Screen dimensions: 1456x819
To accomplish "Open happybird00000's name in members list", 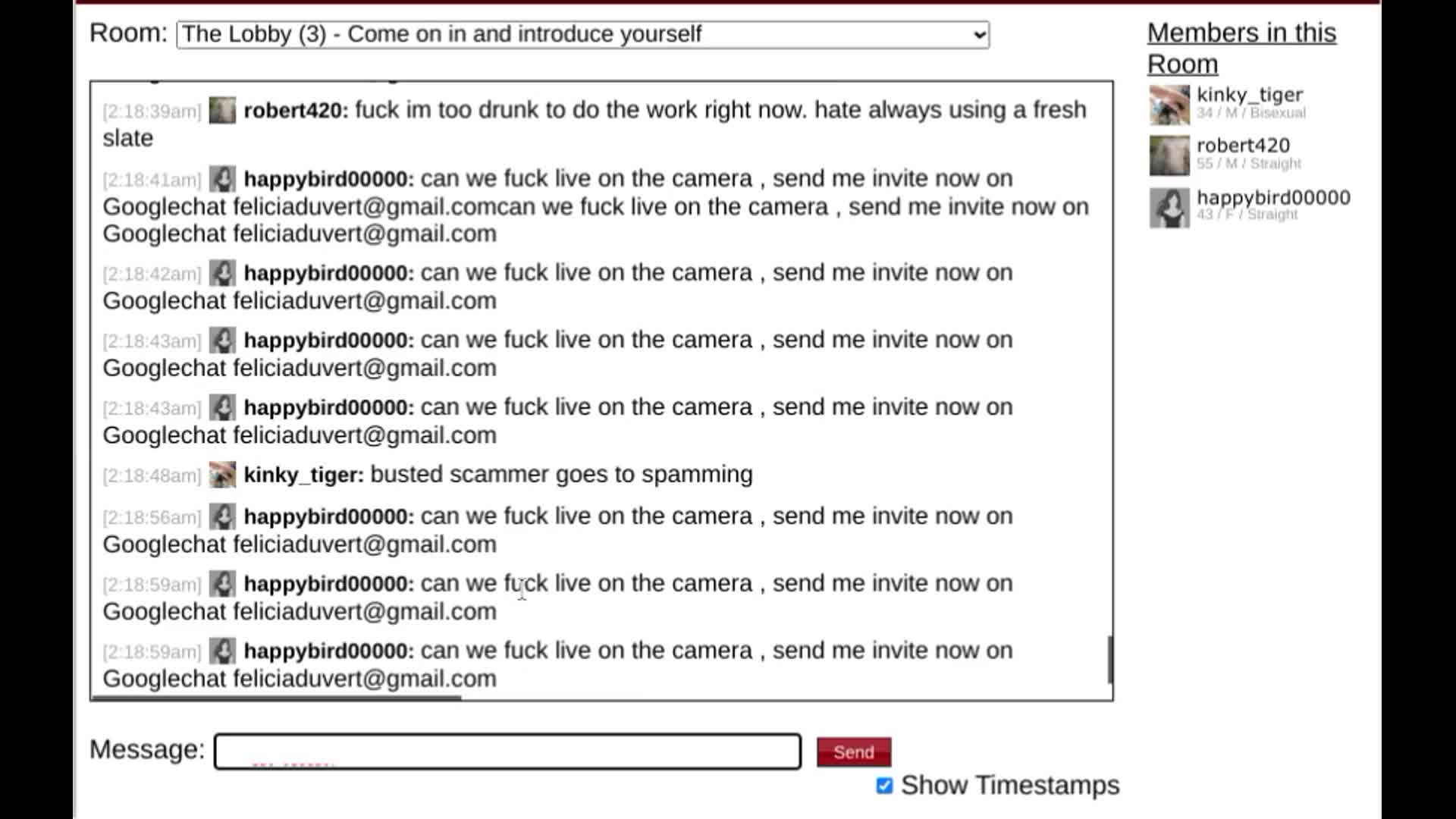I will pyautogui.click(x=1272, y=197).
